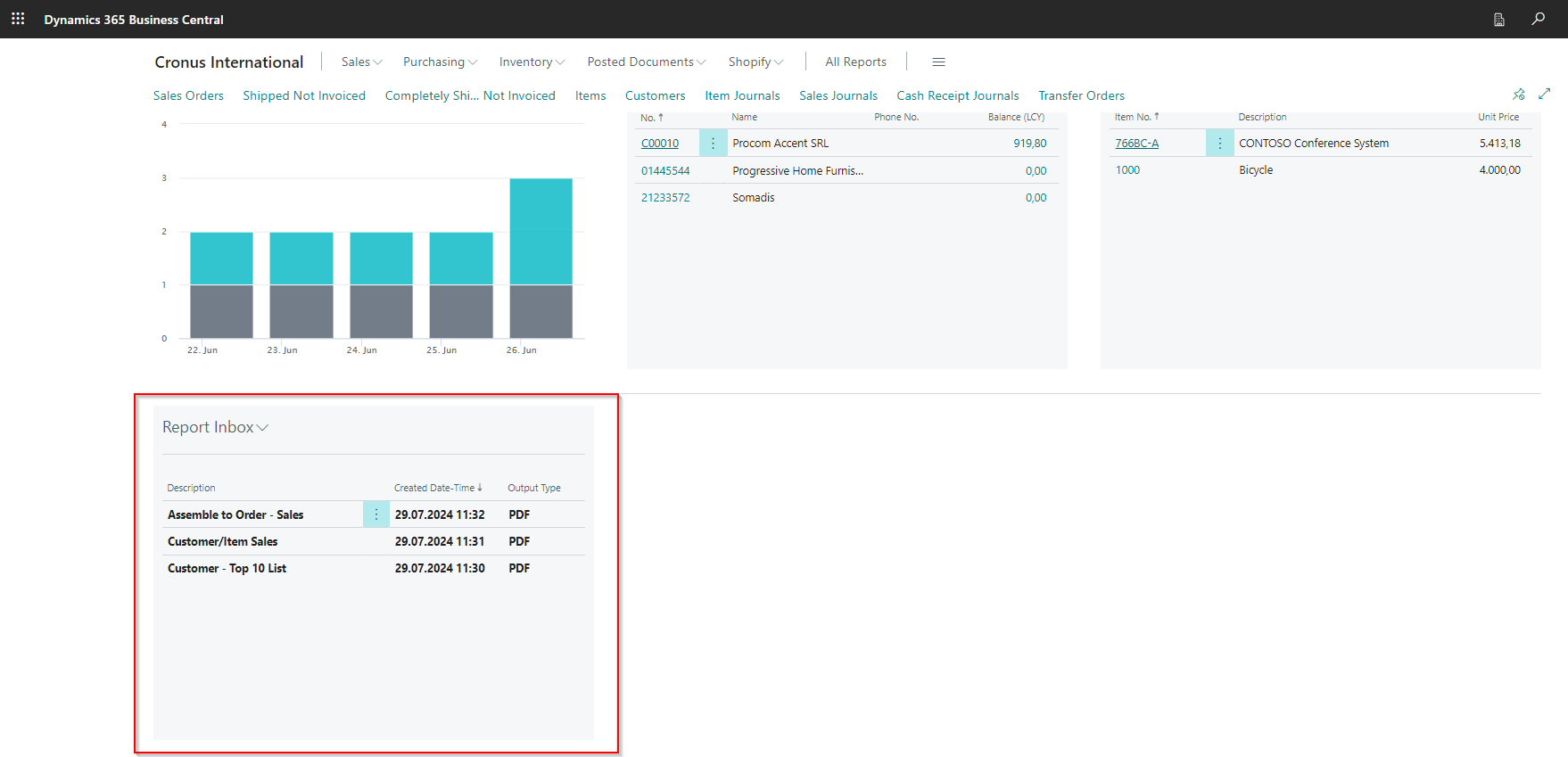The width and height of the screenshot is (1568, 757).
Task: Open Shipped Not Invoiced
Action: coord(304,95)
